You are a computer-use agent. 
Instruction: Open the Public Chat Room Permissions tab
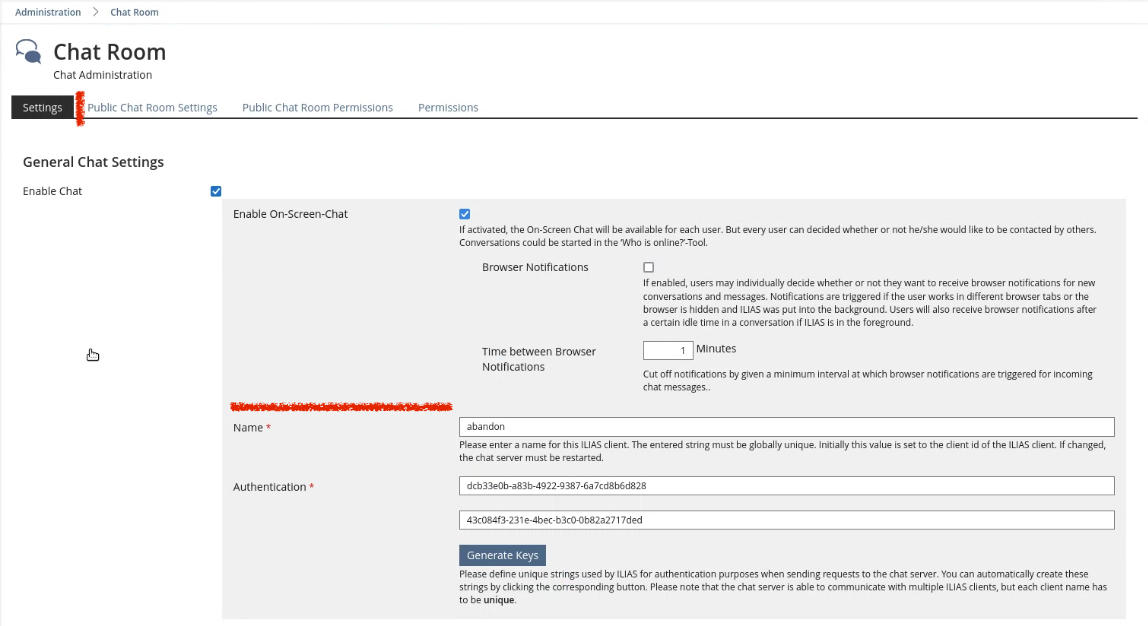[x=317, y=108]
